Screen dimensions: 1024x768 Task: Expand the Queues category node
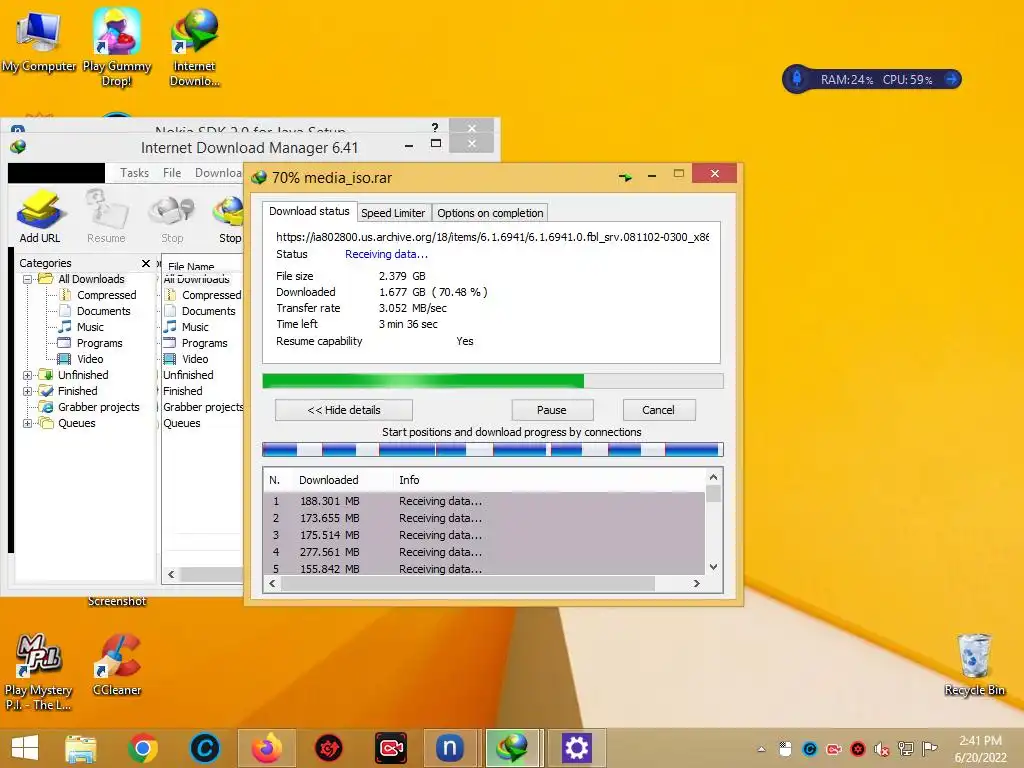[x=27, y=423]
